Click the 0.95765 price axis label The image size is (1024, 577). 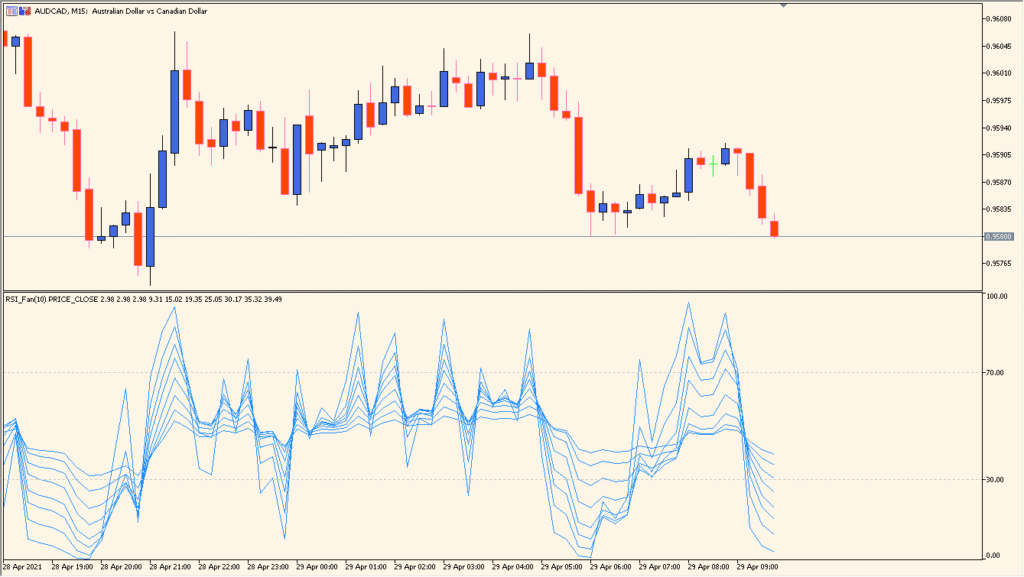point(1000,264)
